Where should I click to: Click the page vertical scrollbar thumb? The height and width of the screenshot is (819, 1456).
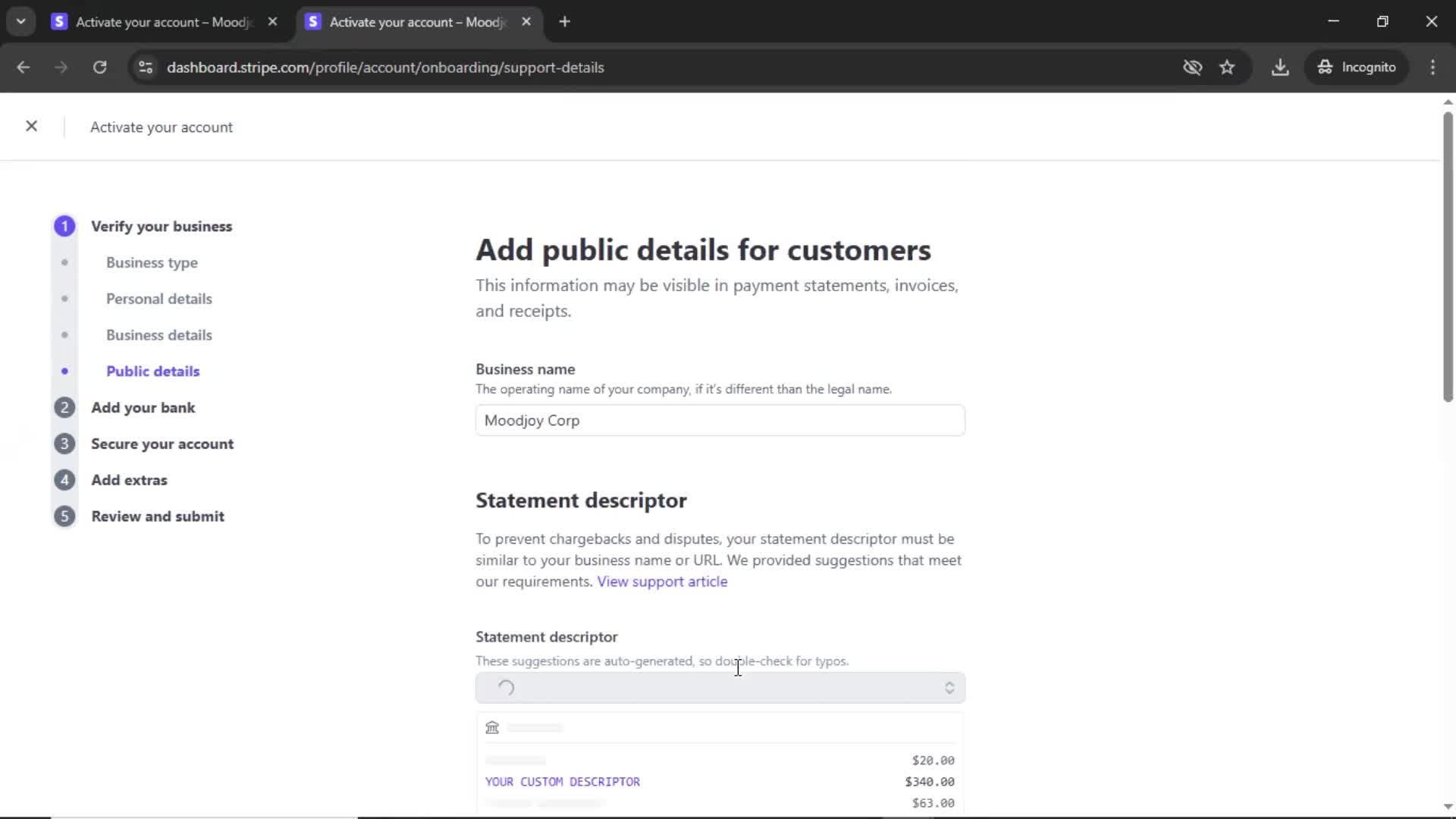point(1447,258)
